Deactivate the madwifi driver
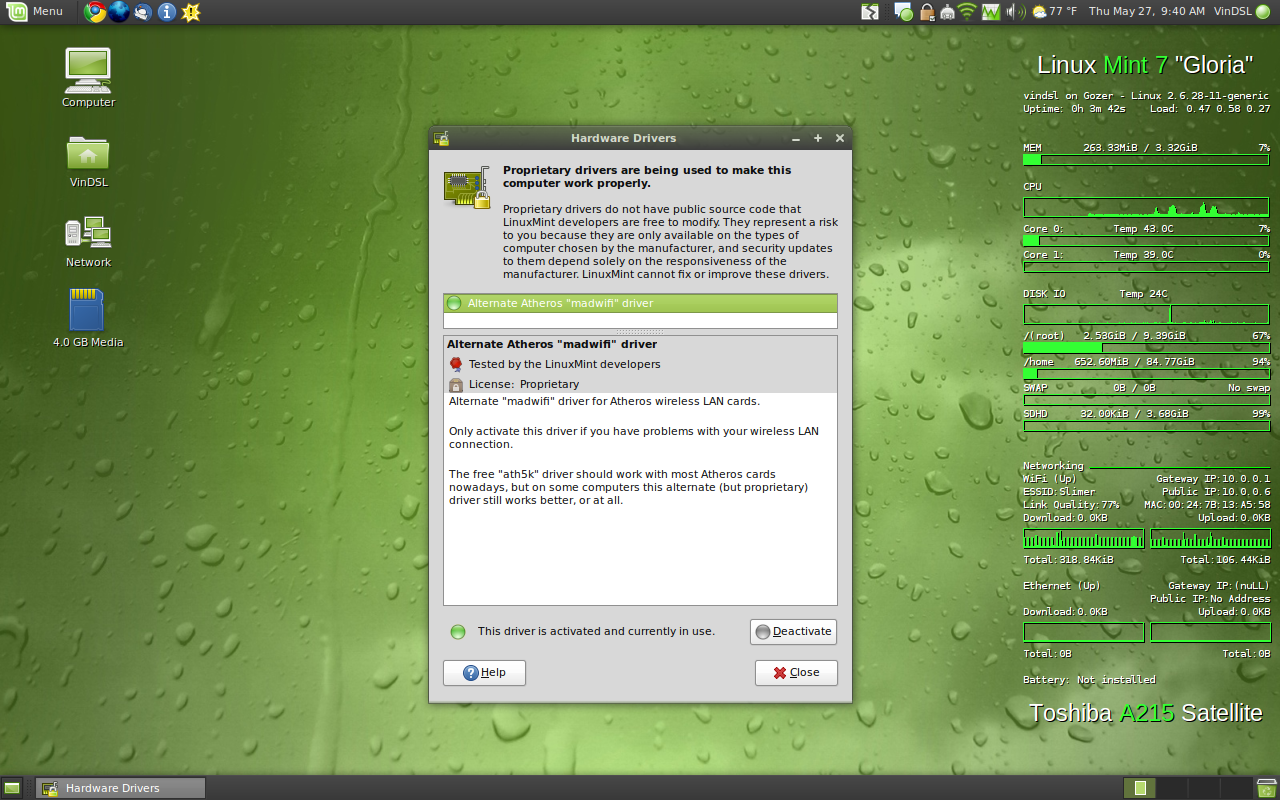The width and height of the screenshot is (1280, 800). pos(793,631)
